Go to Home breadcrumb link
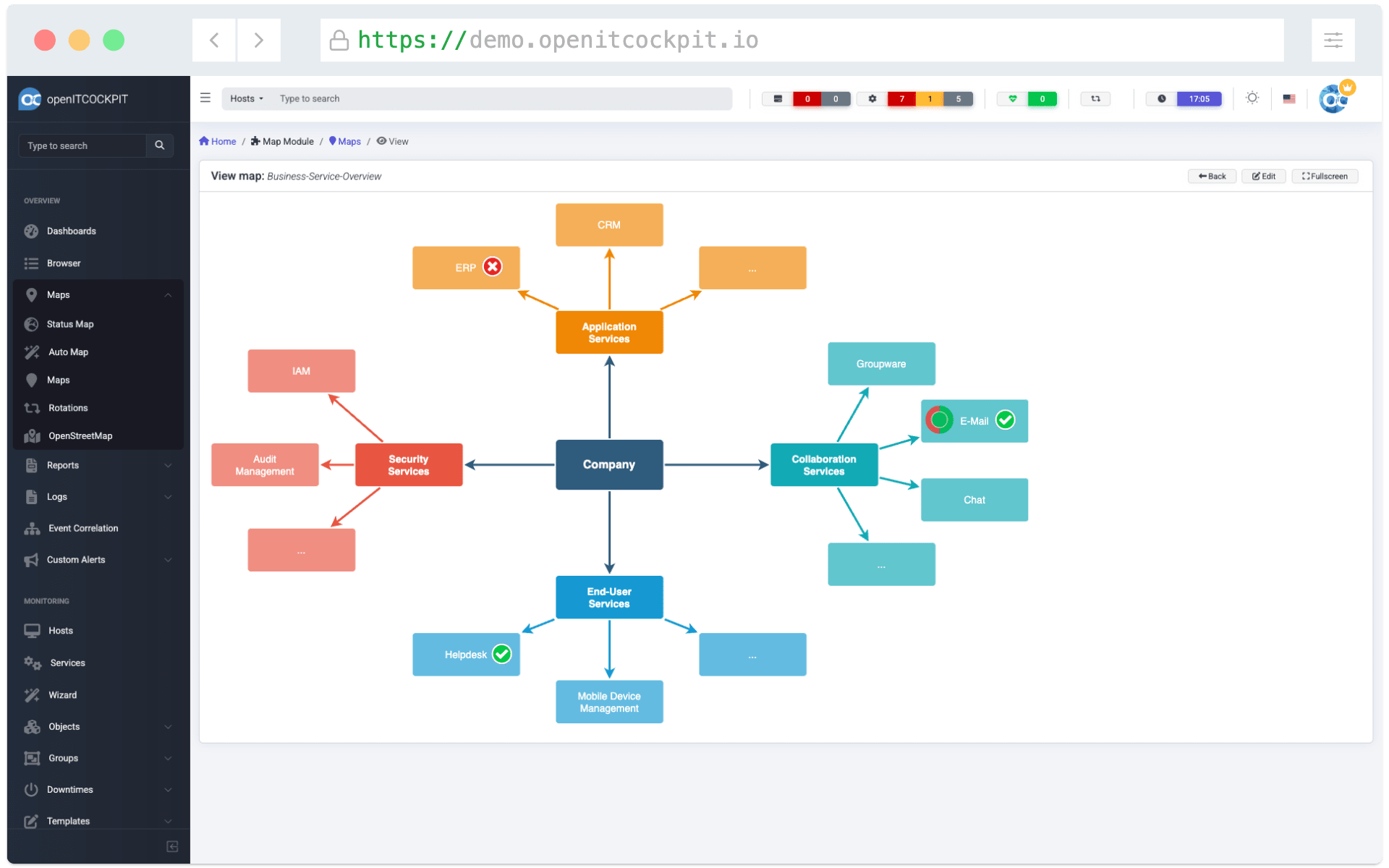Image resolution: width=1389 pixels, height=868 pixels. (218, 142)
